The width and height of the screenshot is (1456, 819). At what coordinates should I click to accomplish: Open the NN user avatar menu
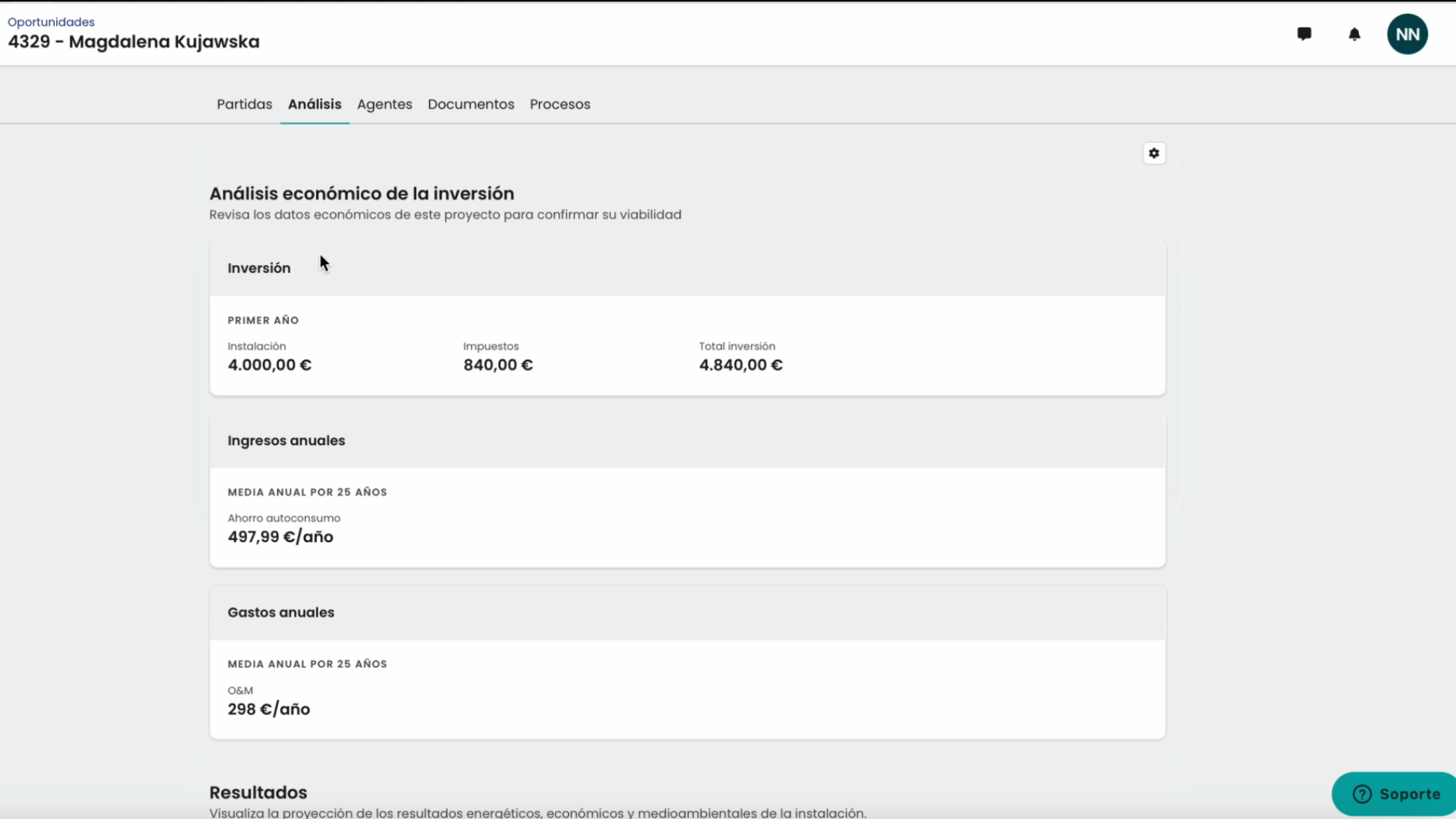click(1407, 34)
